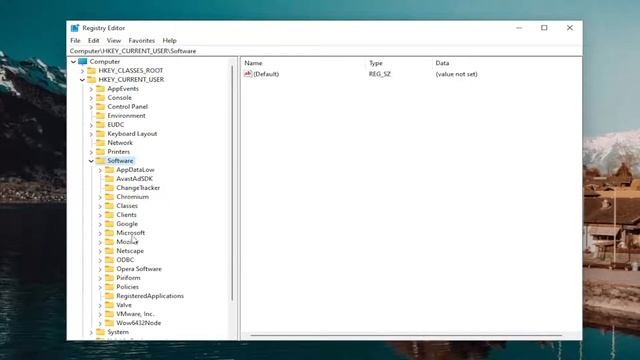The width and height of the screenshot is (640, 360).
Task: Expand the Wow6432Node key arrow
Action: coord(100,323)
